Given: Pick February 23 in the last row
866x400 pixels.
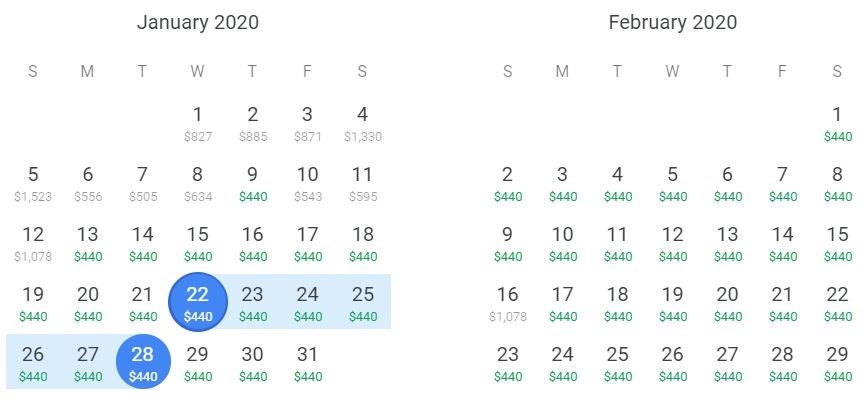Looking at the screenshot, I should pos(508,362).
